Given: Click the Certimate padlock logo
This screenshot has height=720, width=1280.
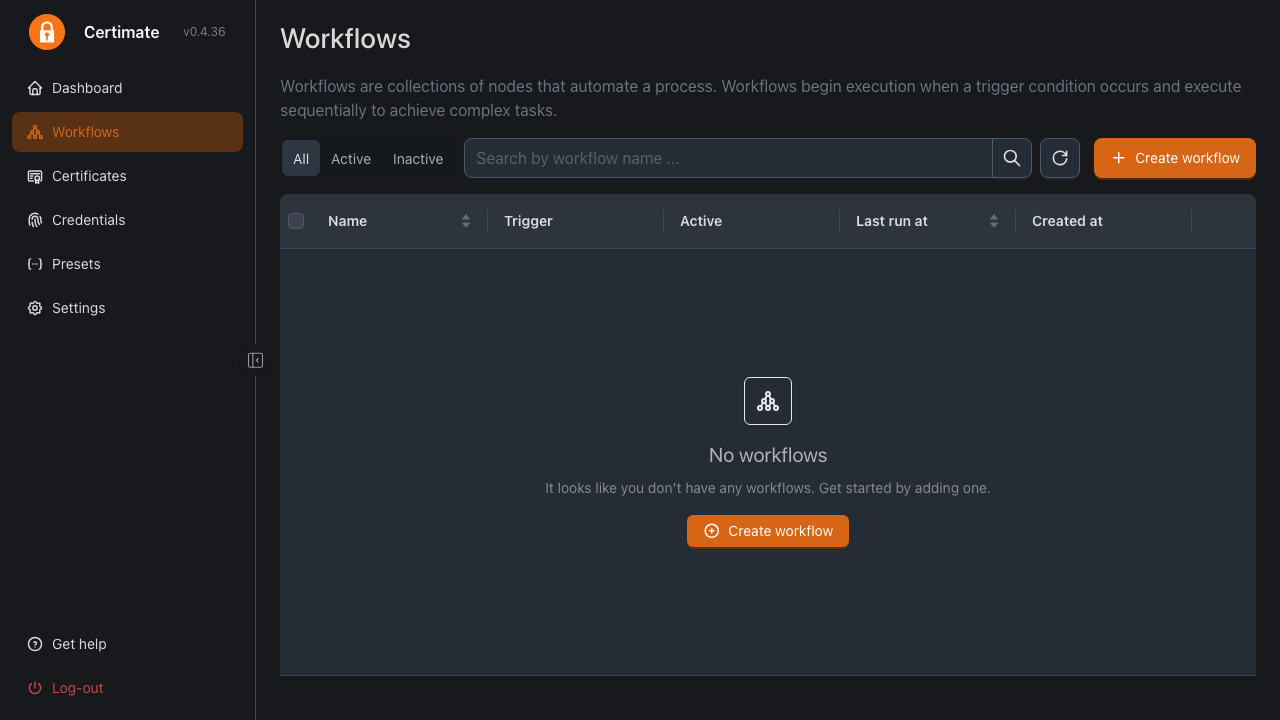Looking at the screenshot, I should click(47, 32).
